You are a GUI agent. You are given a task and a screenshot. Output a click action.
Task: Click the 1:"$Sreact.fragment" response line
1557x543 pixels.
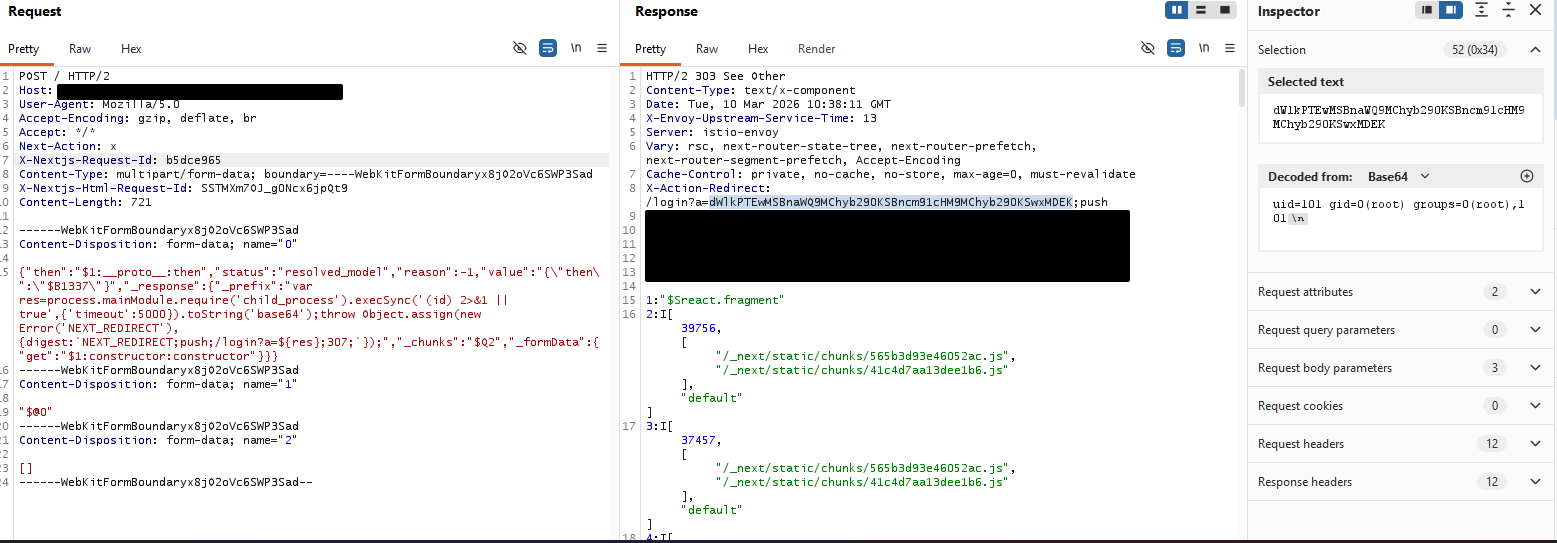coord(716,300)
